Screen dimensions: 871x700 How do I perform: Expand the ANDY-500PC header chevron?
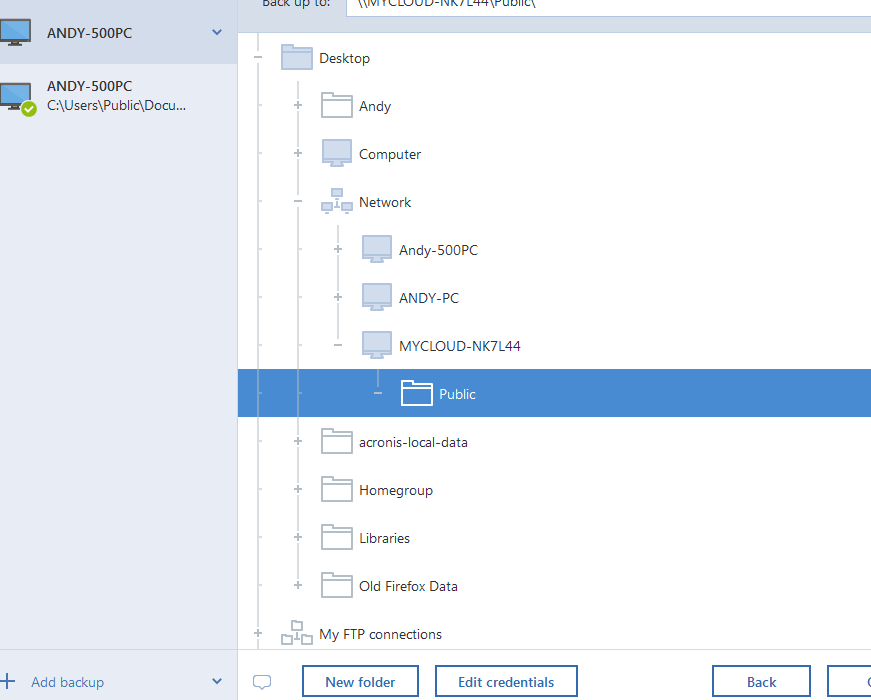point(217,33)
